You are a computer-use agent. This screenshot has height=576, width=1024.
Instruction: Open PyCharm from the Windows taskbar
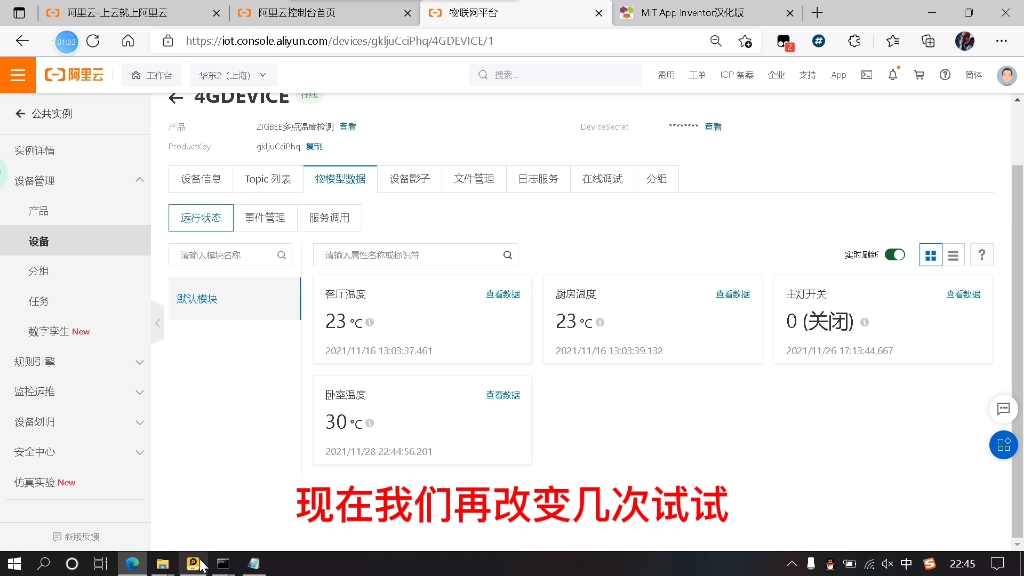tap(193, 564)
